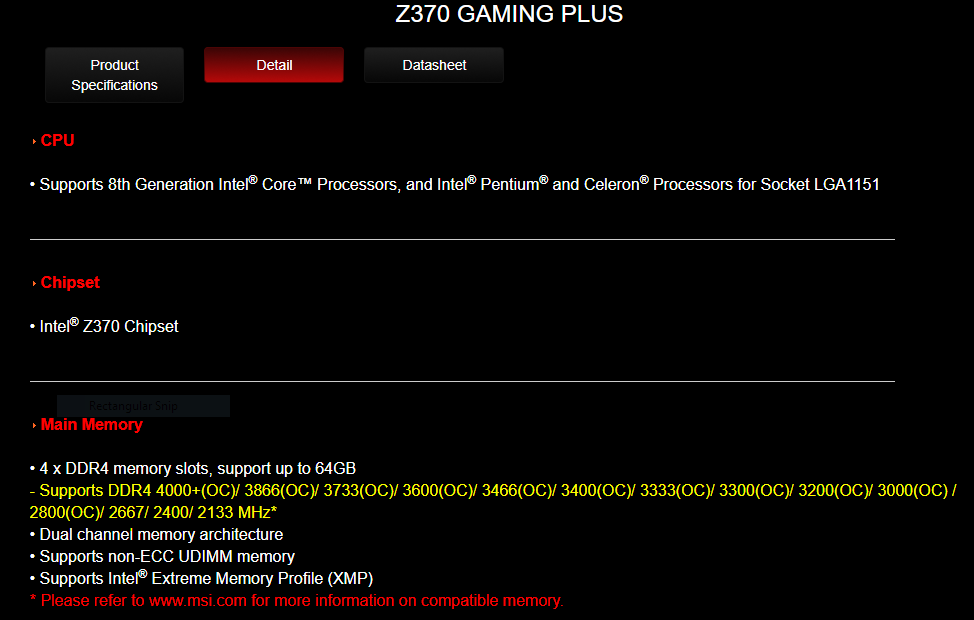This screenshot has height=620, width=974.
Task: Expand the Chipset section heading
Action: coord(70,283)
